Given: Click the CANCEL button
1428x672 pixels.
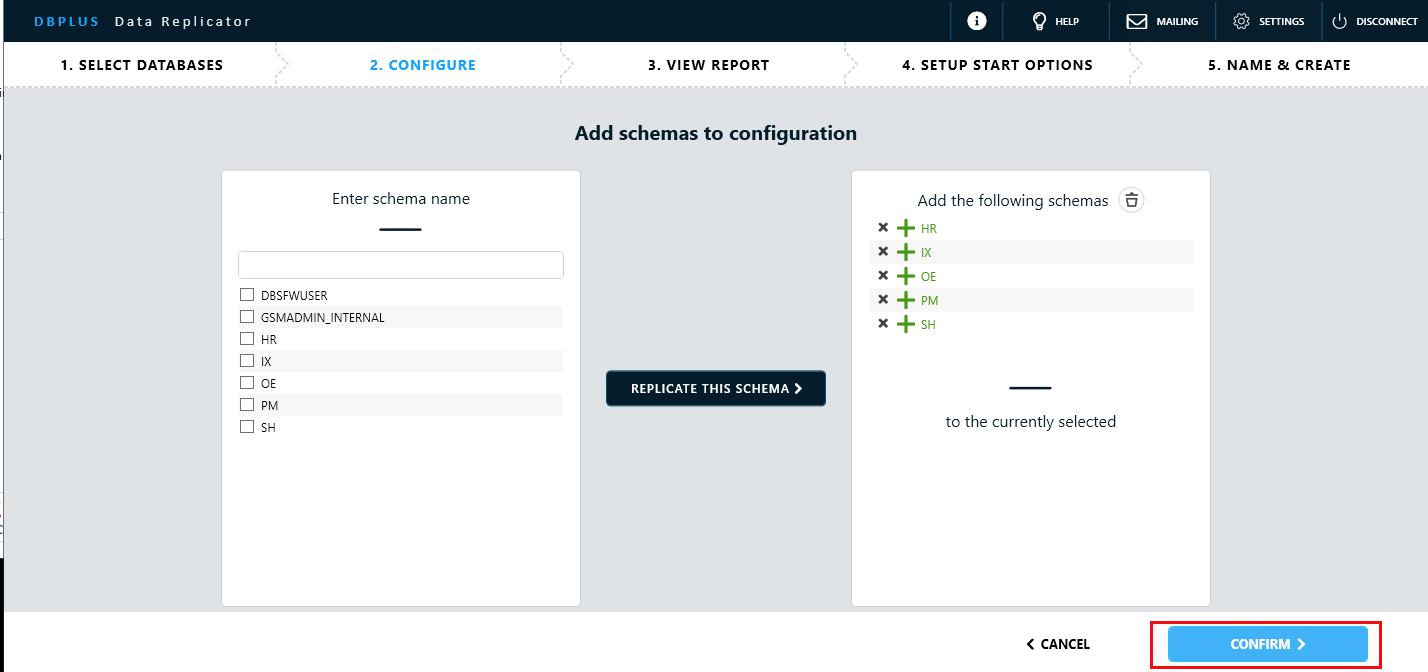Looking at the screenshot, I should (1058, 644).
